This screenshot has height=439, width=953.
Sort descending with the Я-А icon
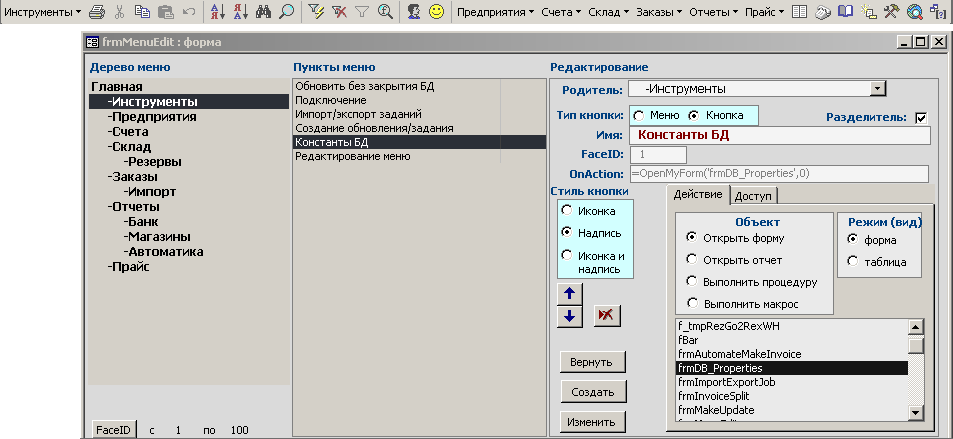[241, 12]
